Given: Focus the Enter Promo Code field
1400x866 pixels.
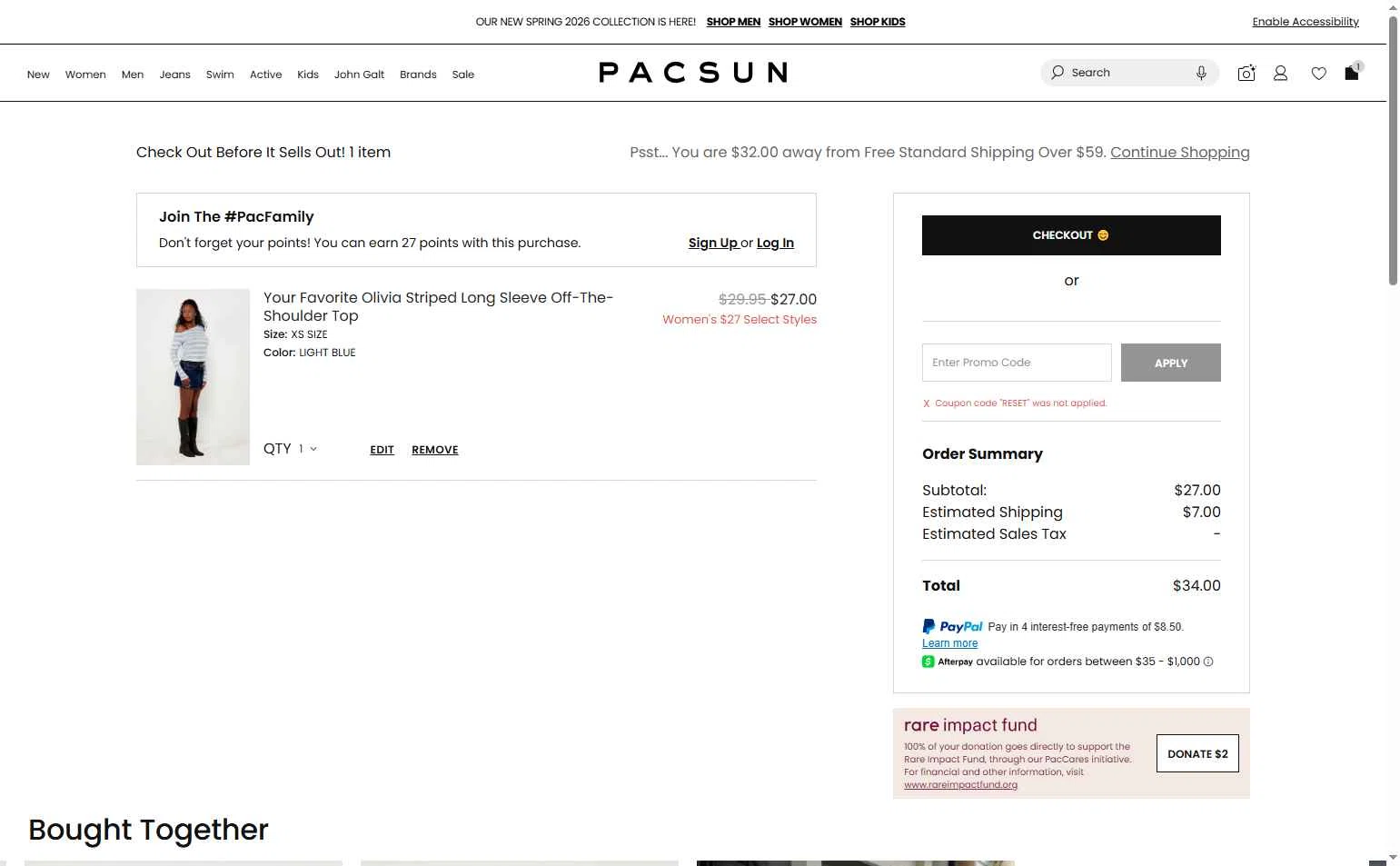Looking at the screenshot, I should [1017, 363].
